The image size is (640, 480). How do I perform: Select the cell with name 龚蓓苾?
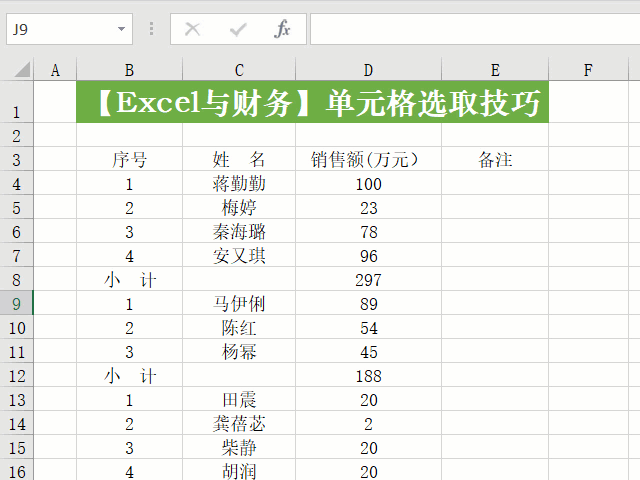tap(239, 423)
